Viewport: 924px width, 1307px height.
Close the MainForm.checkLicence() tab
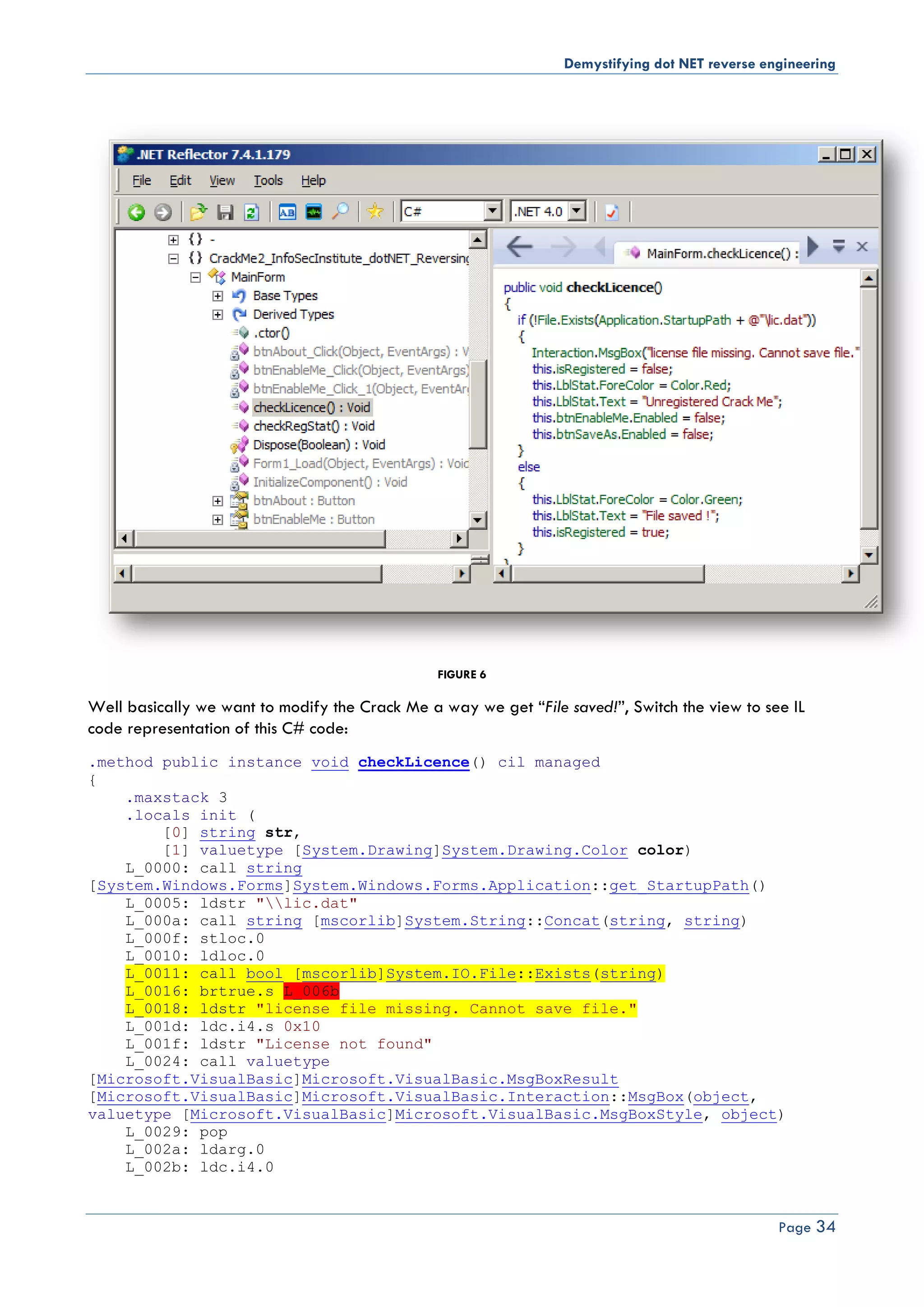coord(862,246)
